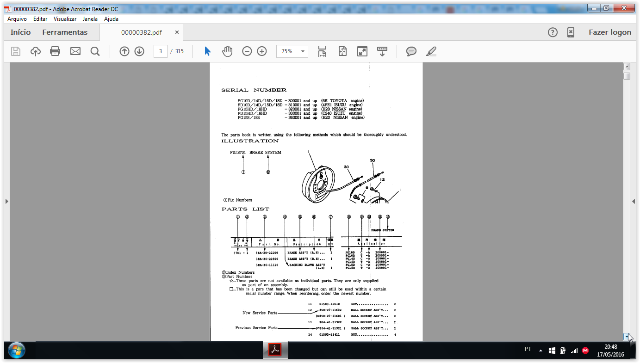Add a comment with the speech bubble icon
This screenshot has height=363, width=640.
click(411, 51)
